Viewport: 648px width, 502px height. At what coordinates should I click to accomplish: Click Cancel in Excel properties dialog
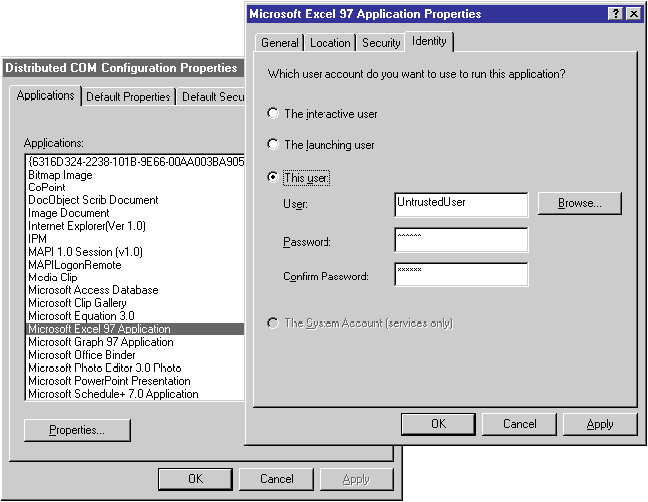tap(520, 424)
